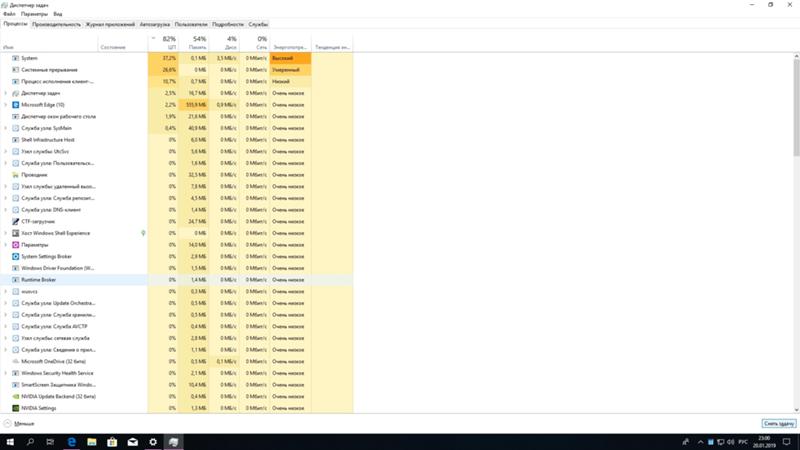Show hidden system tray icons
Screen dimensions: 800x450
point(701,442)
